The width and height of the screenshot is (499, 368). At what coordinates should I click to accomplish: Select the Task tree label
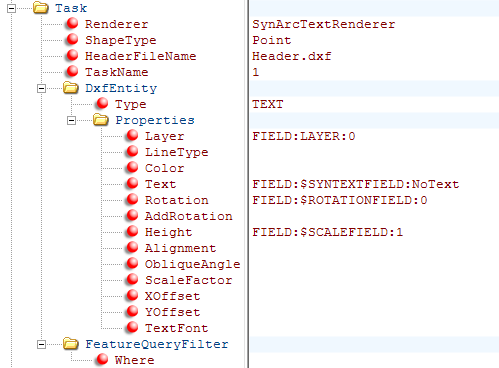click(71, 8)
